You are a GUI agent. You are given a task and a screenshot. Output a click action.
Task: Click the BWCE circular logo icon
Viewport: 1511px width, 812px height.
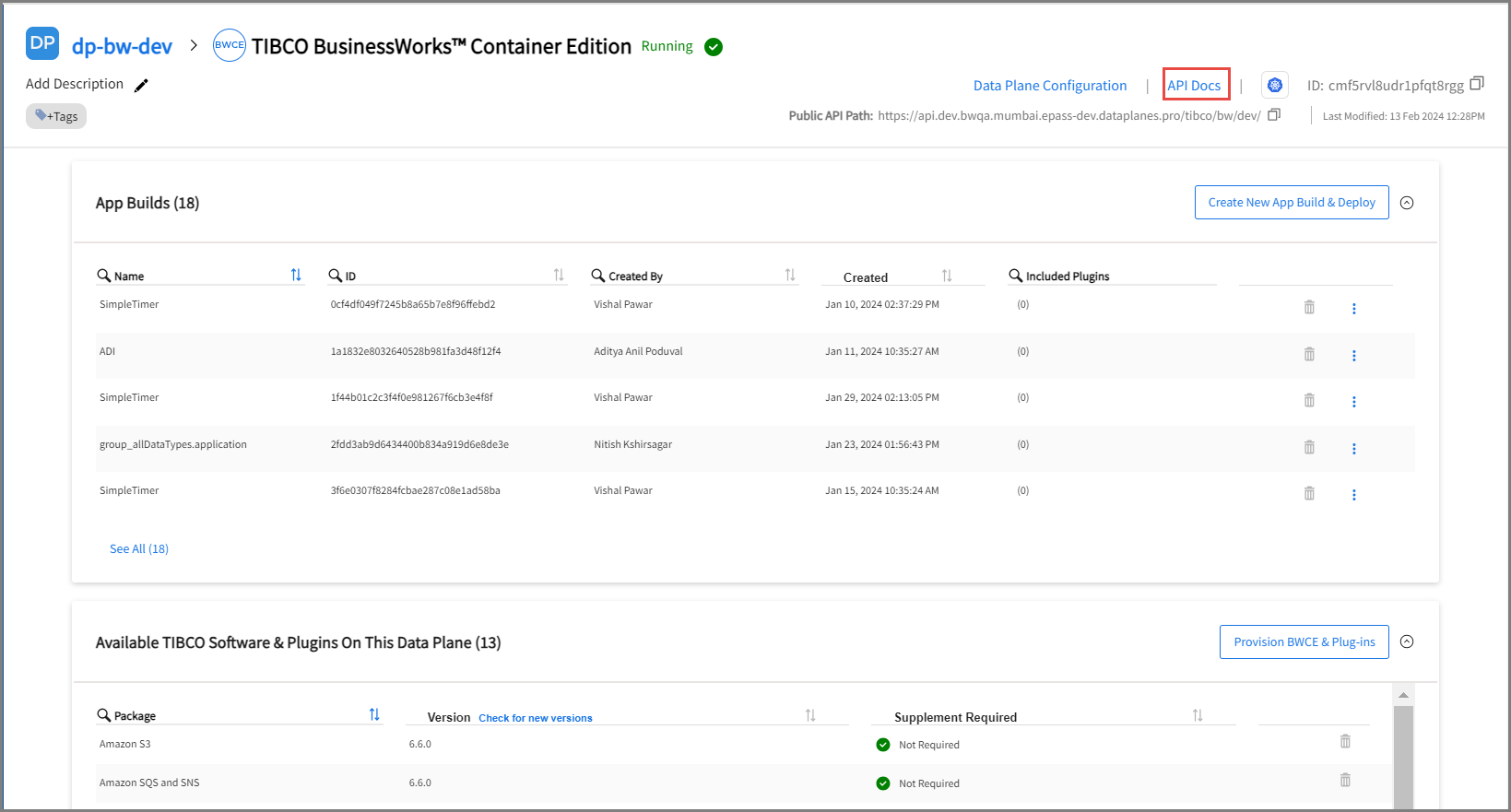click(230, 45)
